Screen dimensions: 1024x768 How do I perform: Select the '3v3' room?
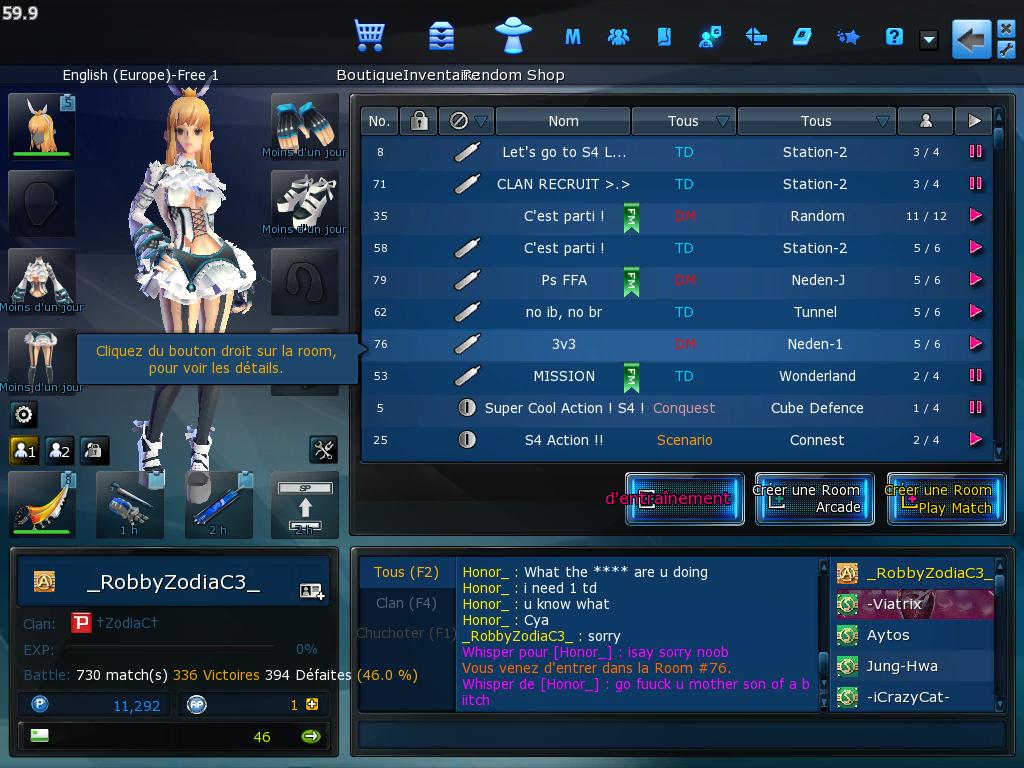pos(676,344)
